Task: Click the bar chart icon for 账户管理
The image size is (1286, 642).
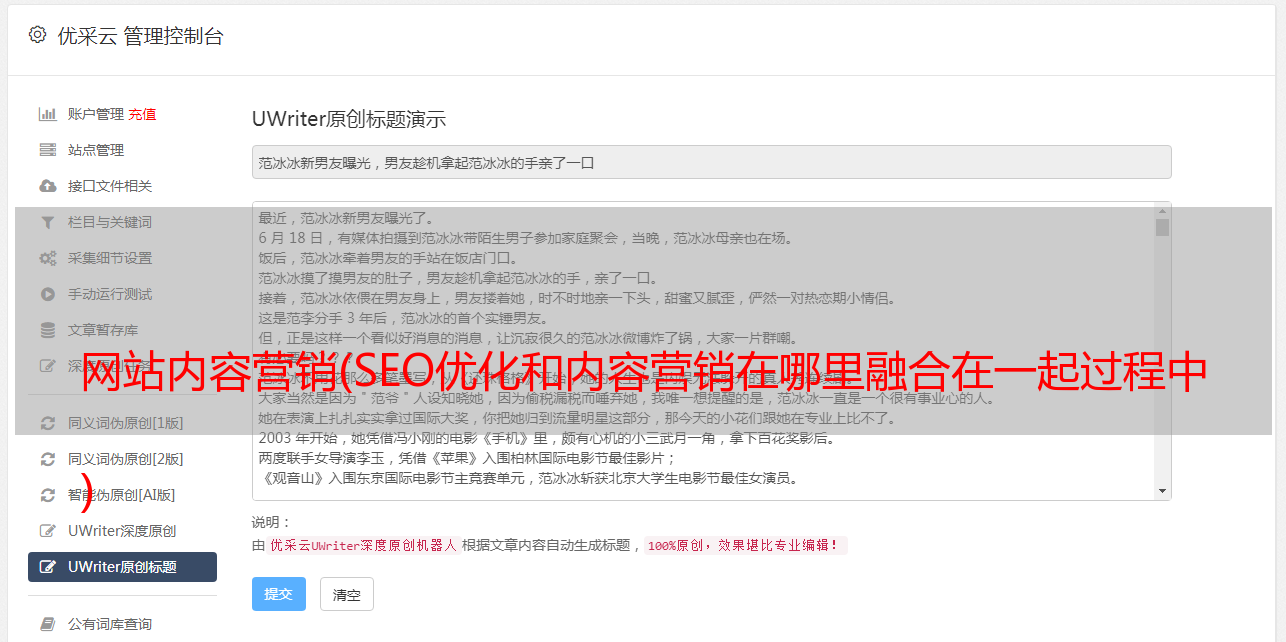Action: coord(47,114)
